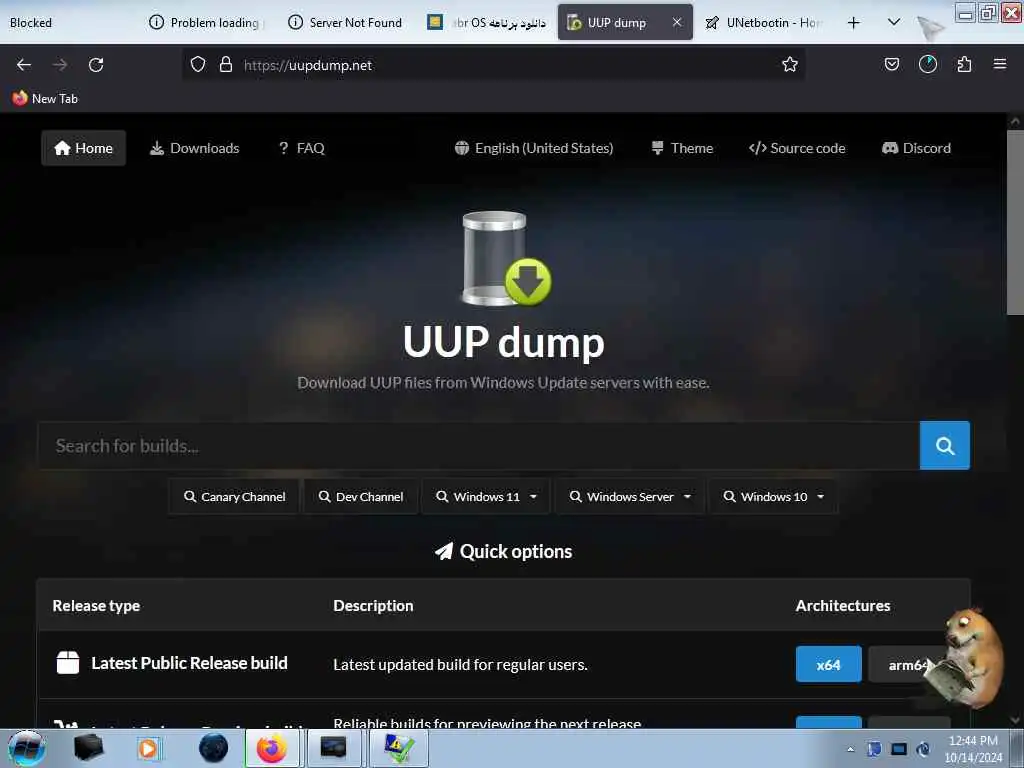Open the Firefox extensions puzzle icon

[x=964, y=64]
